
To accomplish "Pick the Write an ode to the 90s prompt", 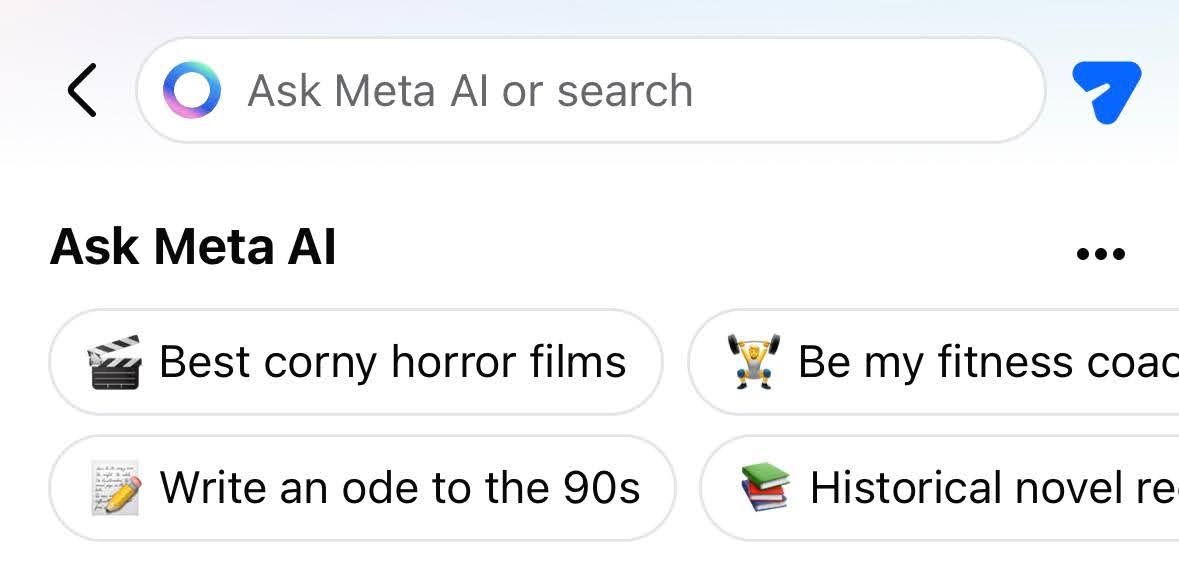I will tap(362, 488).
